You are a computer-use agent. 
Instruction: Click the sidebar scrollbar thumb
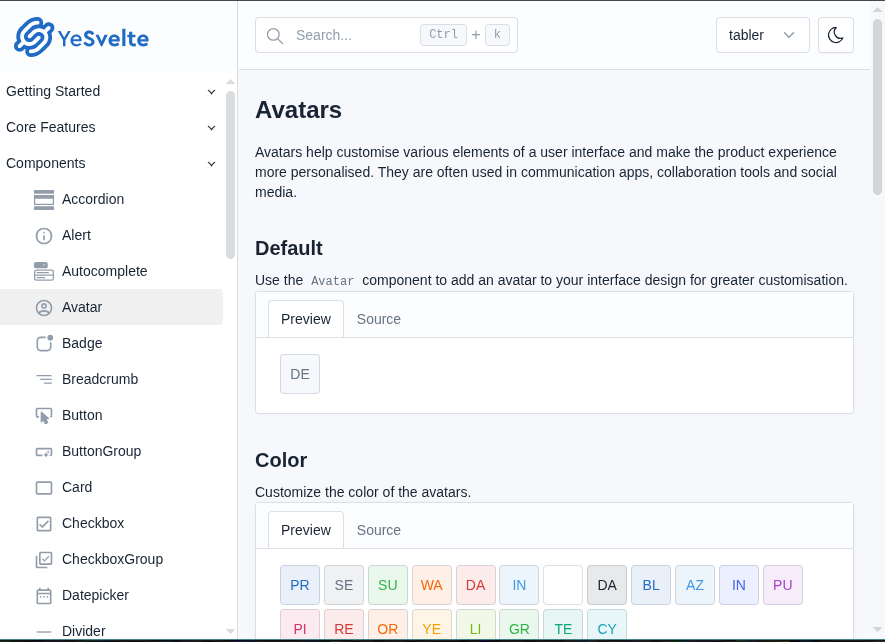(230, 175)
